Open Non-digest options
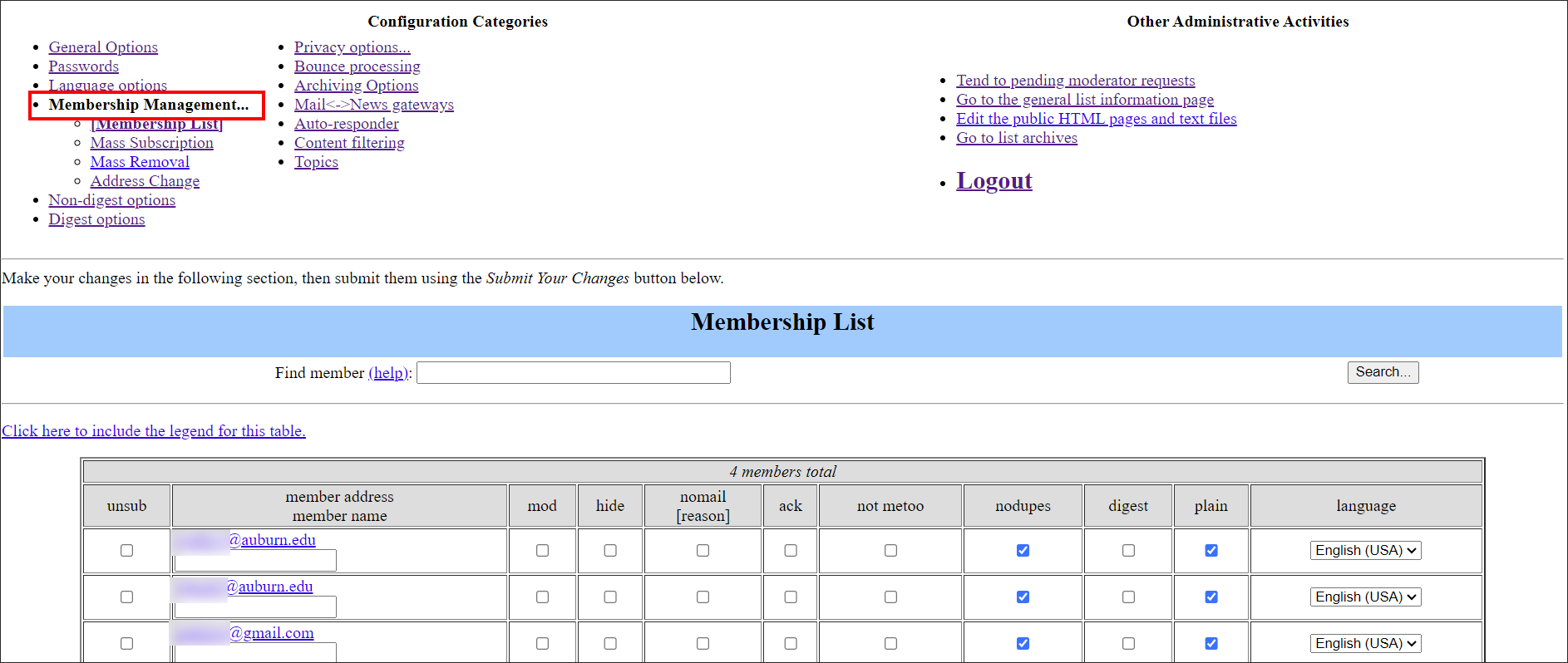 (x=111, y=200)
